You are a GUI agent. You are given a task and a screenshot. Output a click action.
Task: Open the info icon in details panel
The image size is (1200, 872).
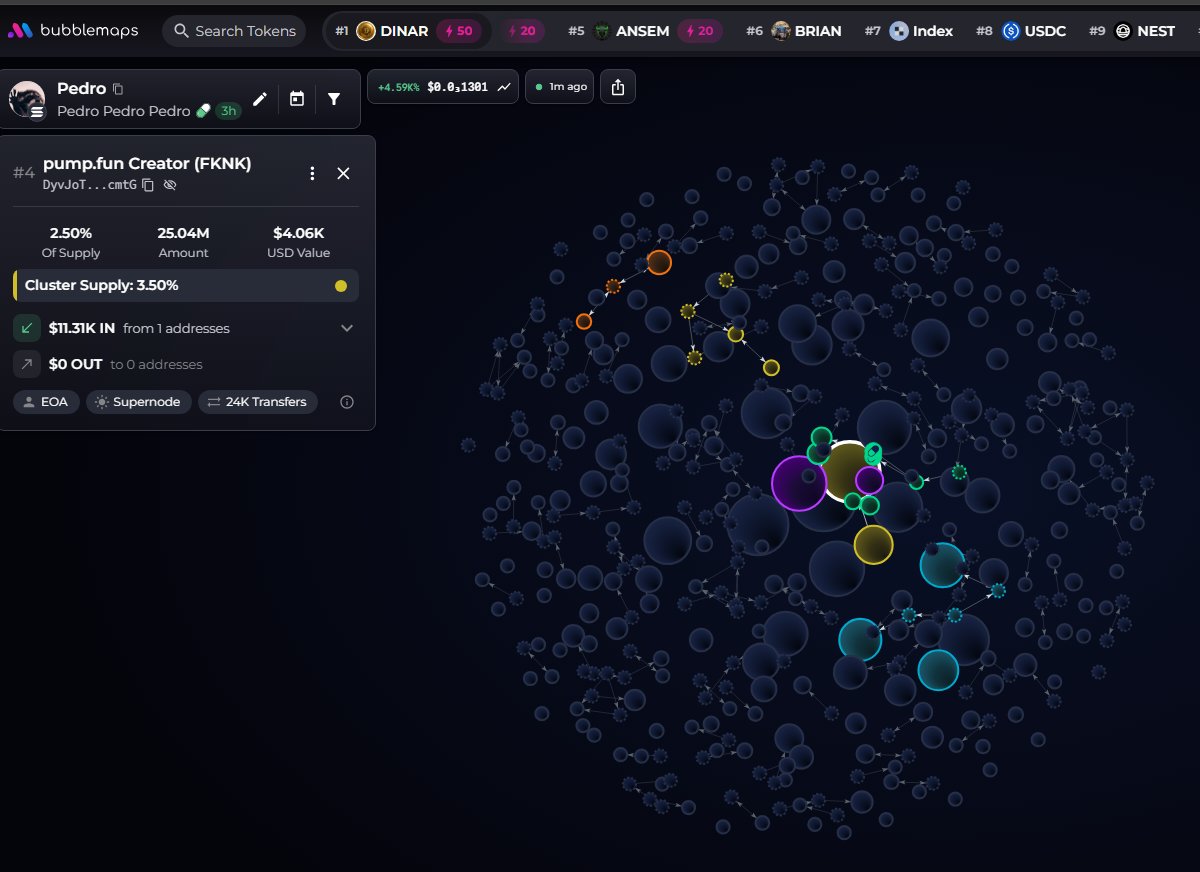pyautogui.click(x=347, y=402)
